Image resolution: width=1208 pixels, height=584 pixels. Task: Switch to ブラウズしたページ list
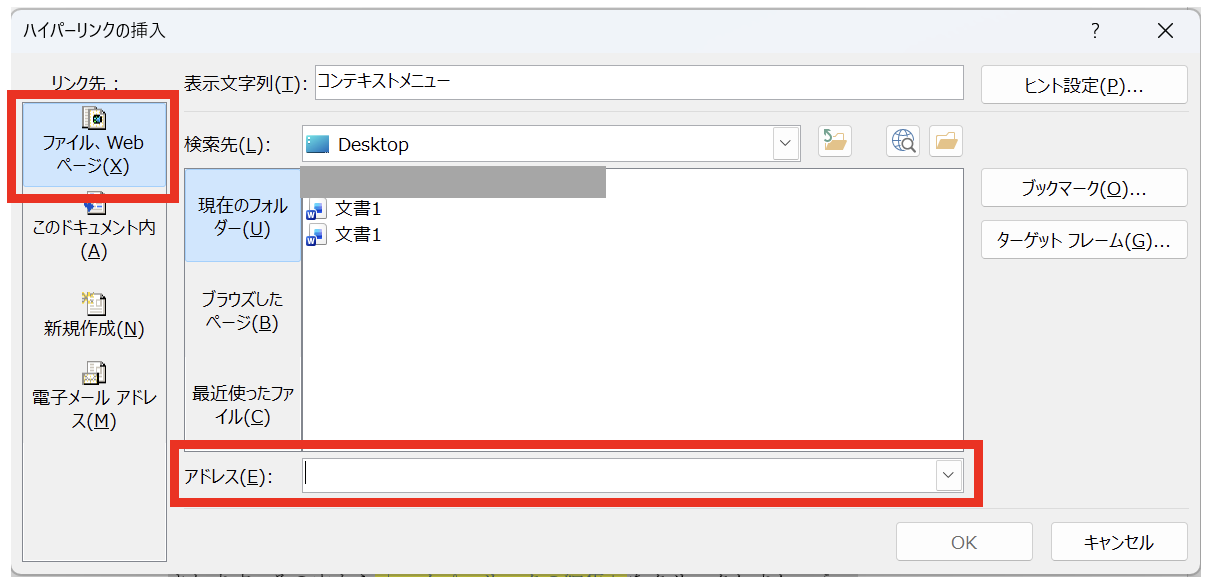(x=243, y=311)
